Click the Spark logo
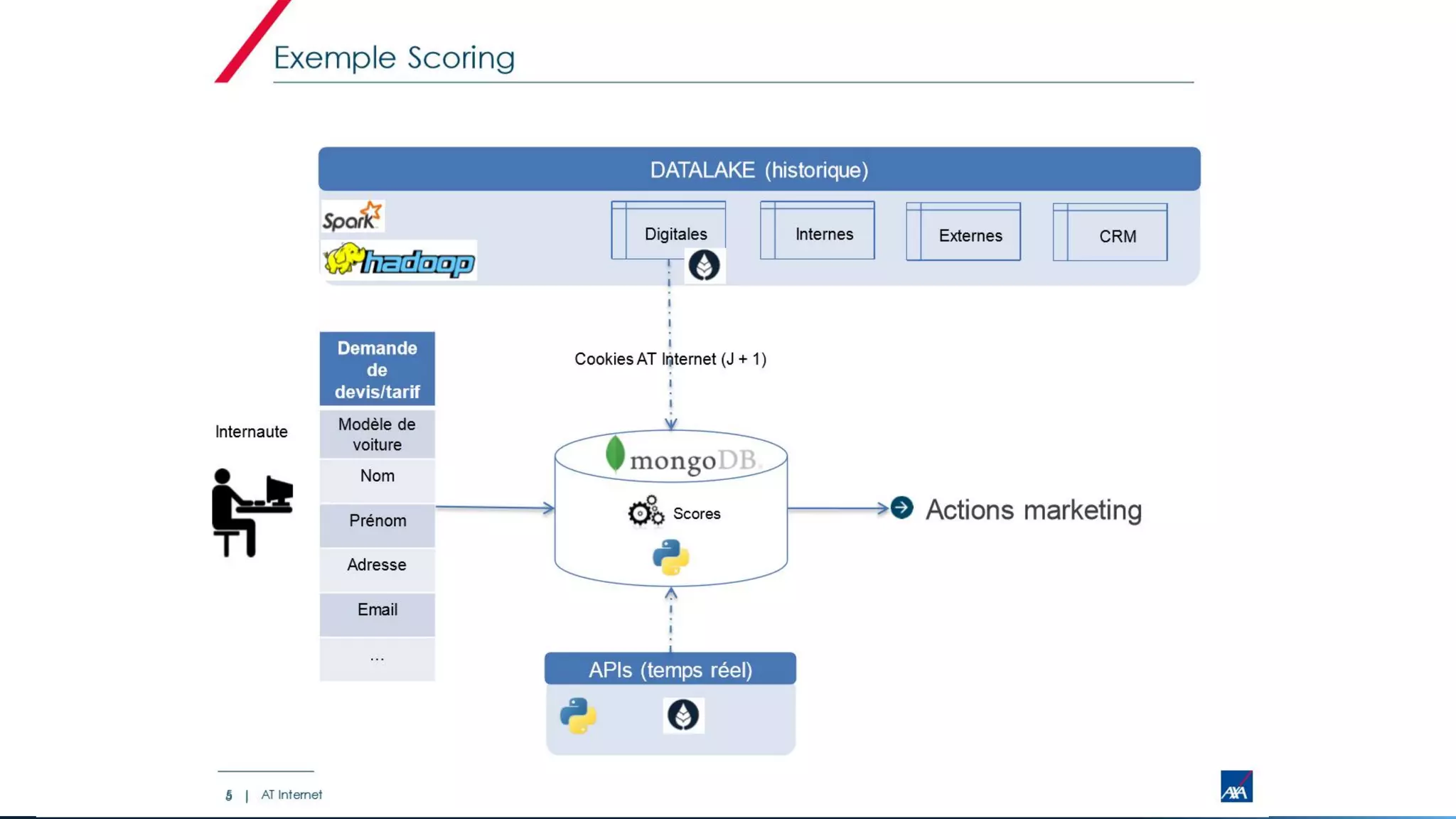1456x819 pixels. 353,216
